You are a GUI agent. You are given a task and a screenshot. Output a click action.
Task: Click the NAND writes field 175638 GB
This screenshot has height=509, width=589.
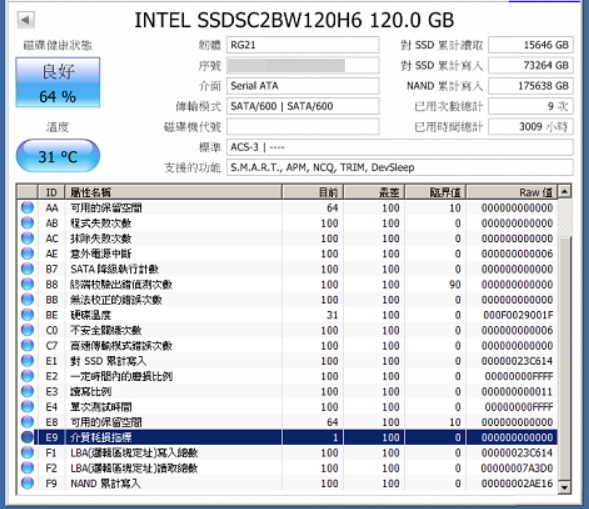[x=531, y=86]
